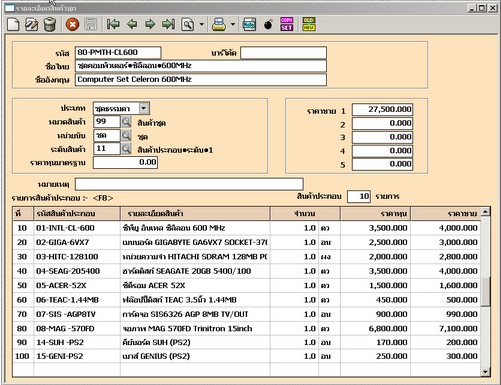
Task: Click the printer icon
Action: pos(219,25)
